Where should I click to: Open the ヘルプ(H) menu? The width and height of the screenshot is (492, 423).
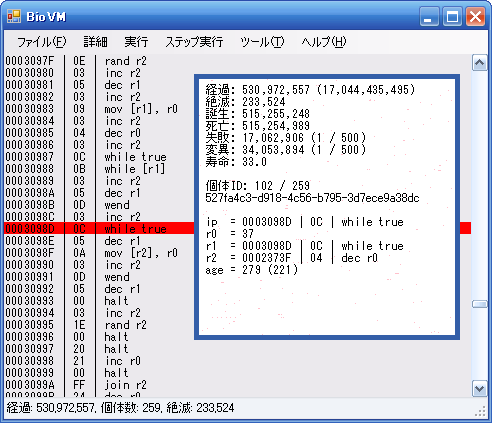324,42
